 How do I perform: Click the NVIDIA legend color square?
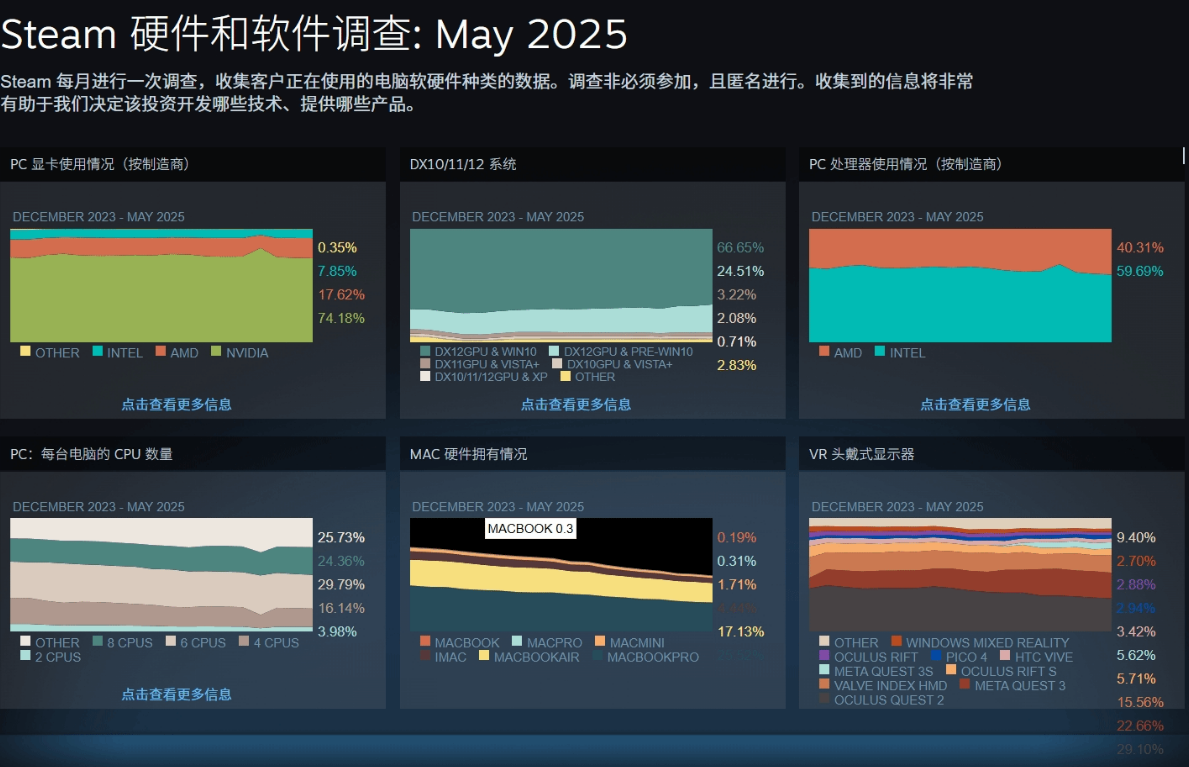click(x=216, y=351)
